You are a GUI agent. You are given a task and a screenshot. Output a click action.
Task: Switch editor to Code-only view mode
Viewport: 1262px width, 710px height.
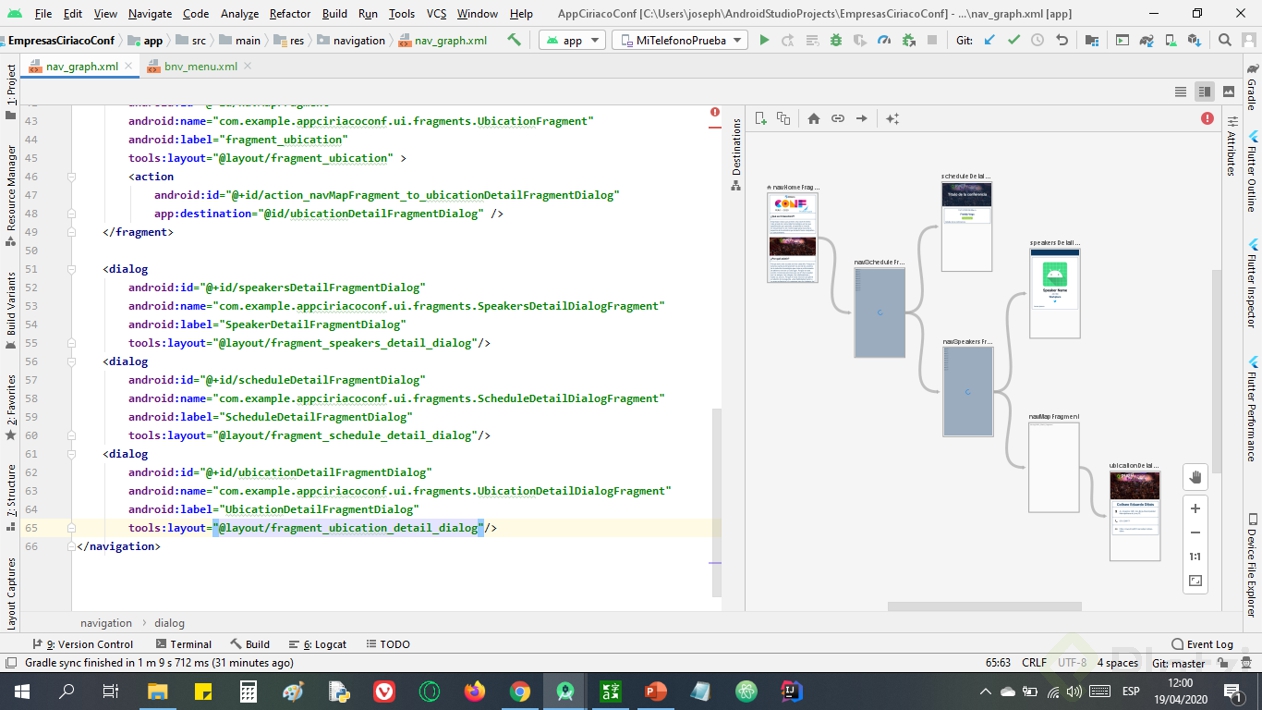coord(1180,92)
